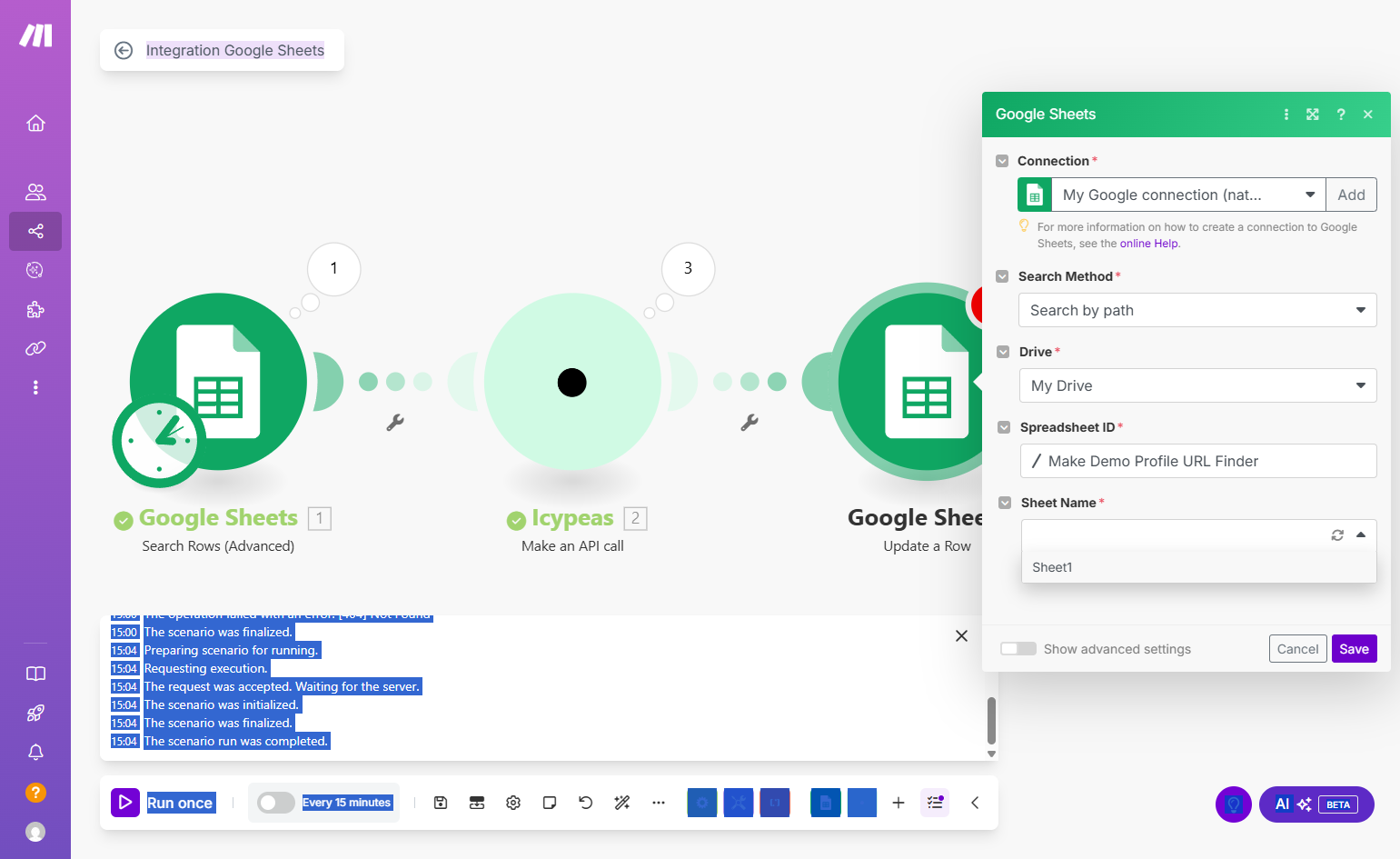Open the purple lightbulb assistant button
Screen dimensions: 1400x859
click(x=1234, y=804)
